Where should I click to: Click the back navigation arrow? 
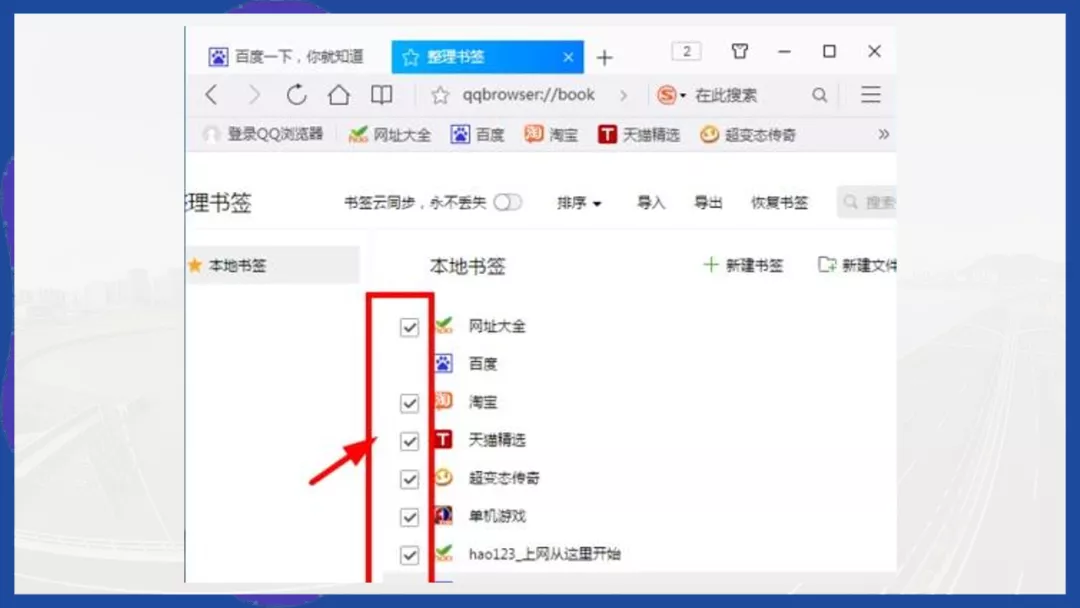[x=211, y=95]
